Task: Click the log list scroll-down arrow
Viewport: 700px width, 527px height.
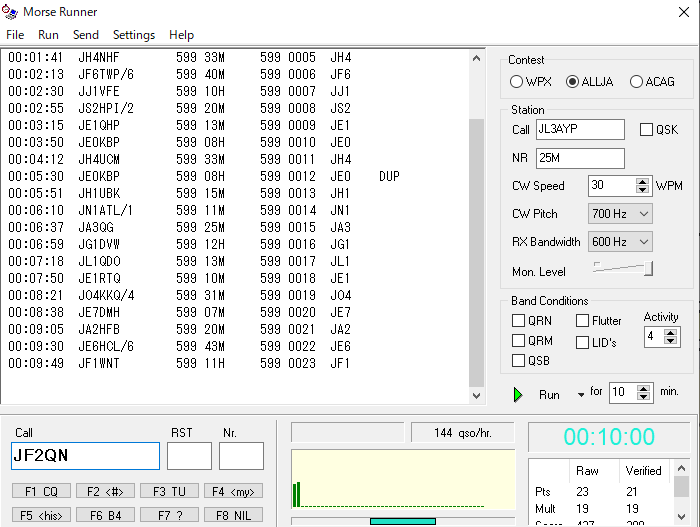Action: coord(476,395)
